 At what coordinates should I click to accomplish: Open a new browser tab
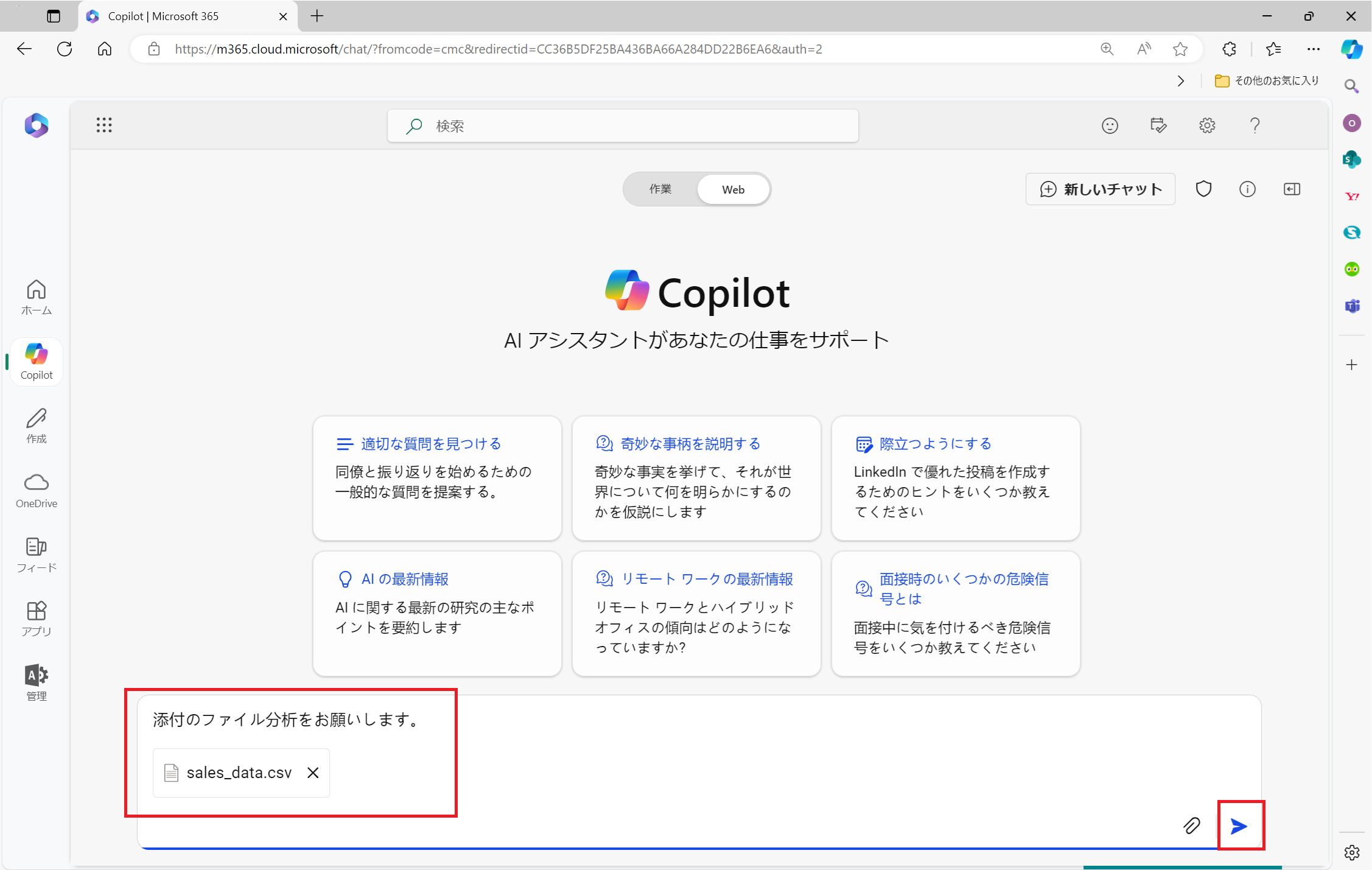317,16
